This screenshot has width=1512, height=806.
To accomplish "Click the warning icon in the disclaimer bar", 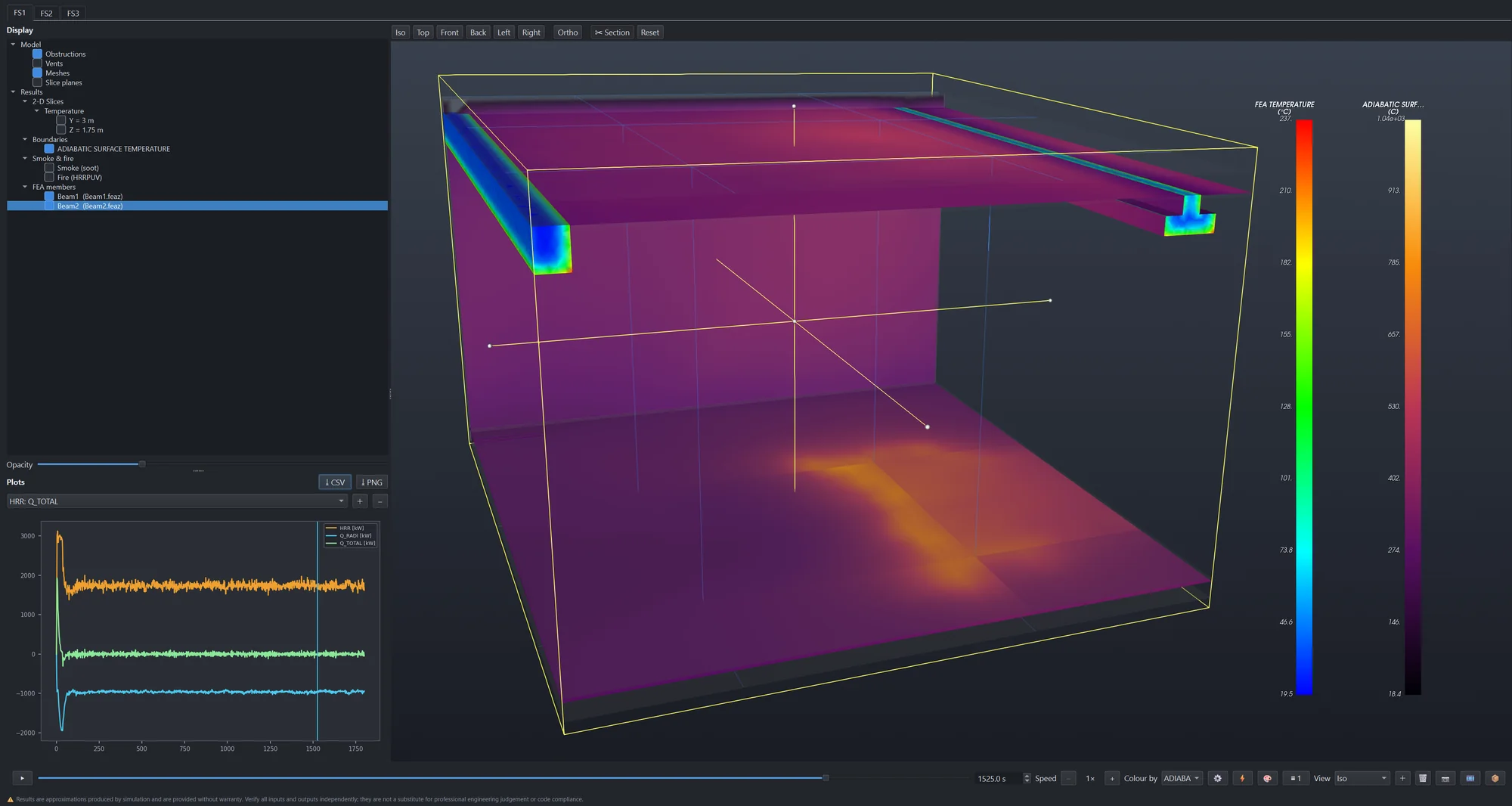I will point(10,799).
